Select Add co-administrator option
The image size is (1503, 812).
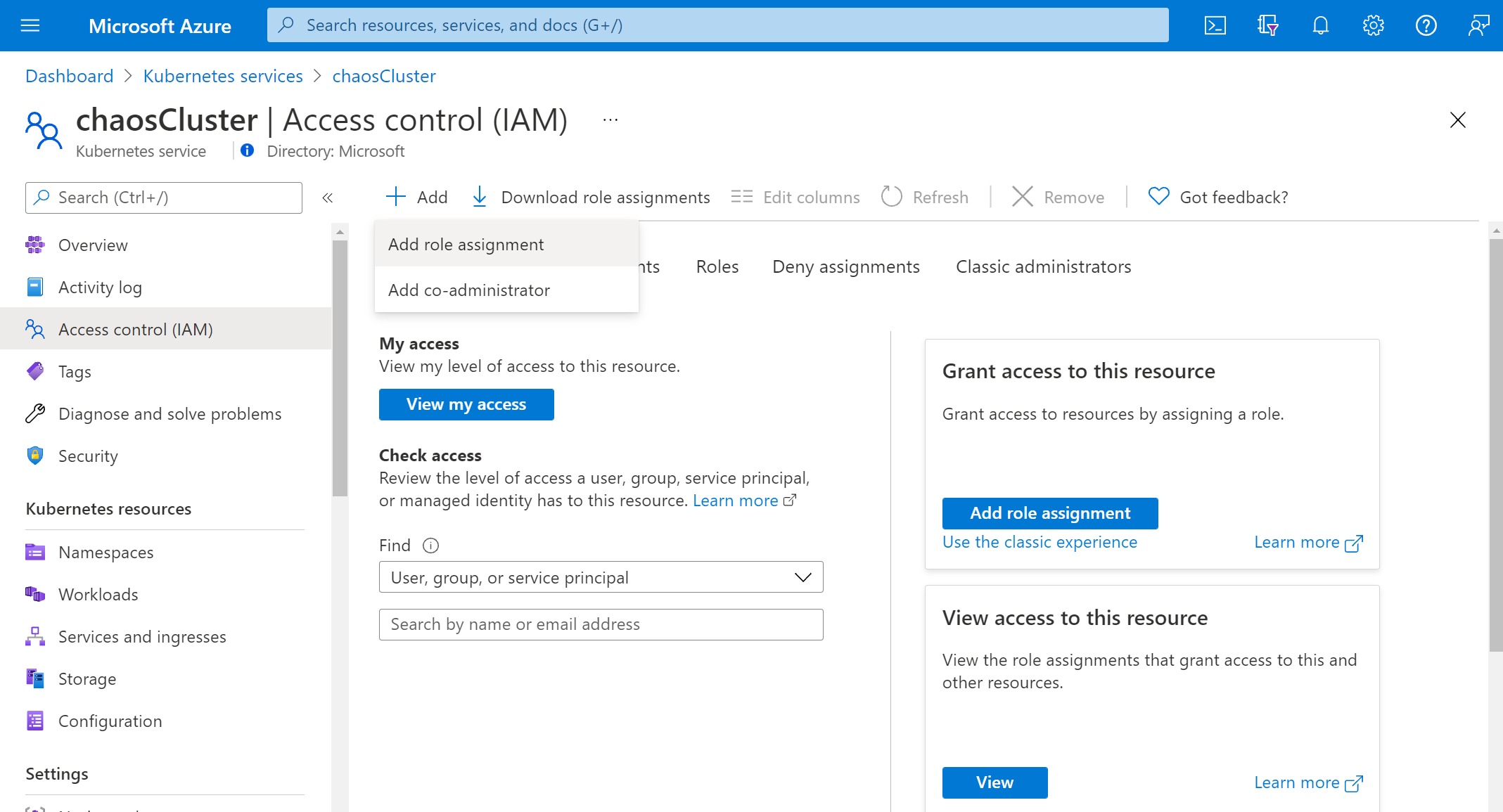click(468, 289)
